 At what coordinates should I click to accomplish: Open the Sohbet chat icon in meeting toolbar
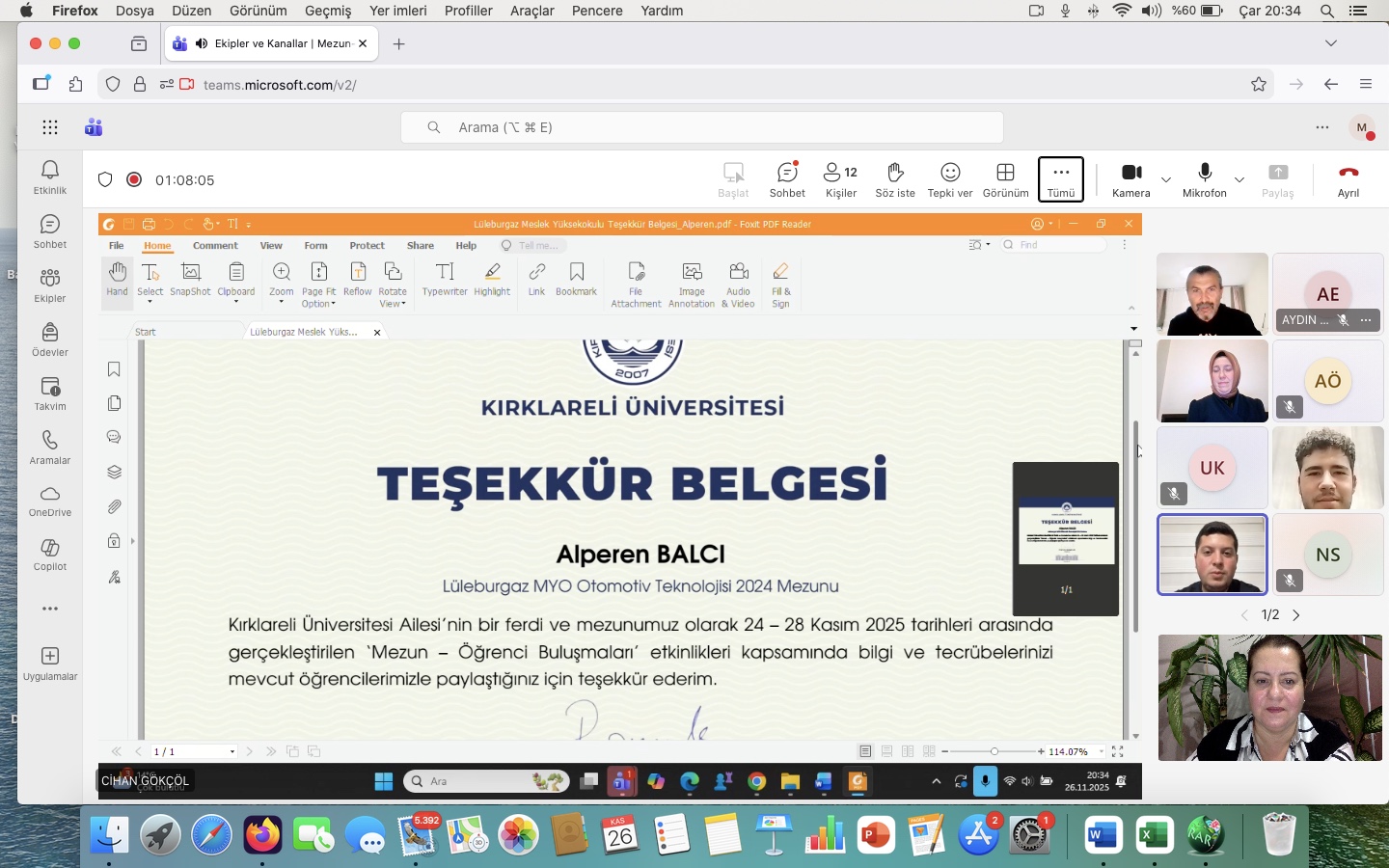[x=787, y=178]
